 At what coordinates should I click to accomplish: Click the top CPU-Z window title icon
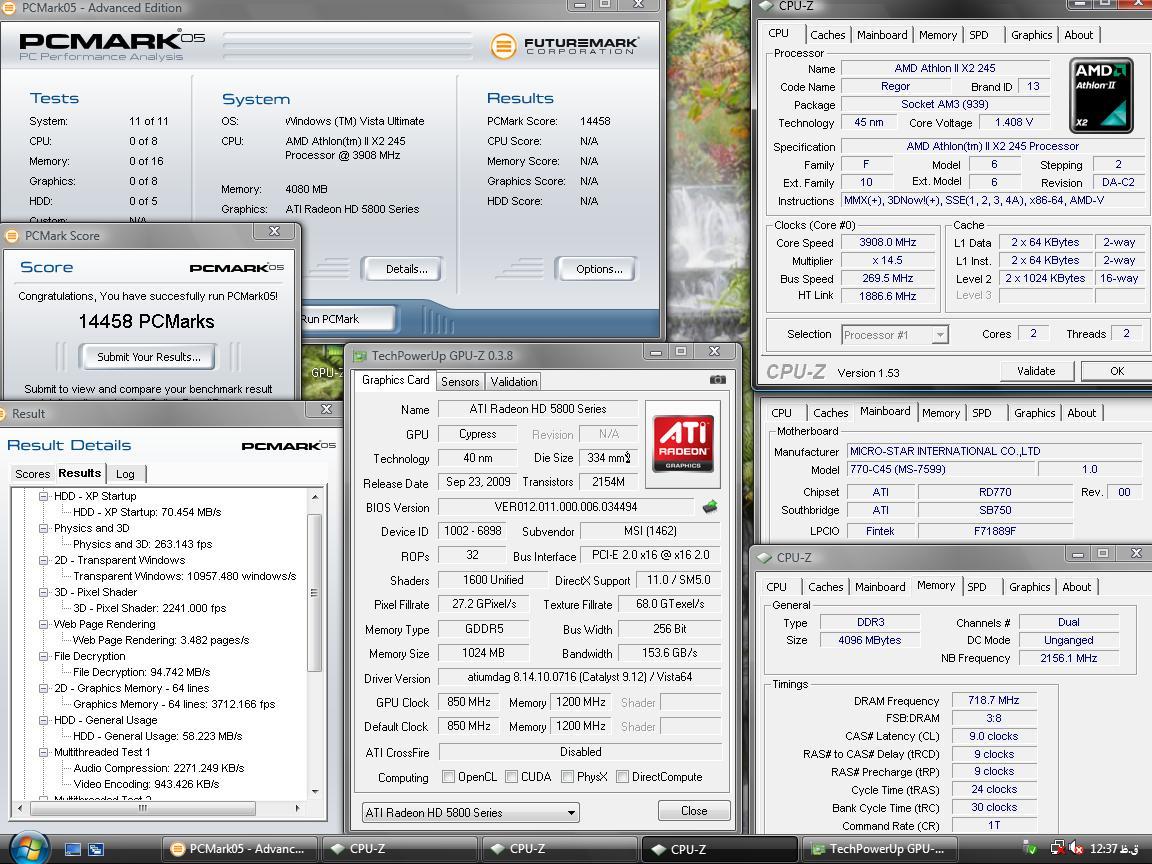click(766, 6)
